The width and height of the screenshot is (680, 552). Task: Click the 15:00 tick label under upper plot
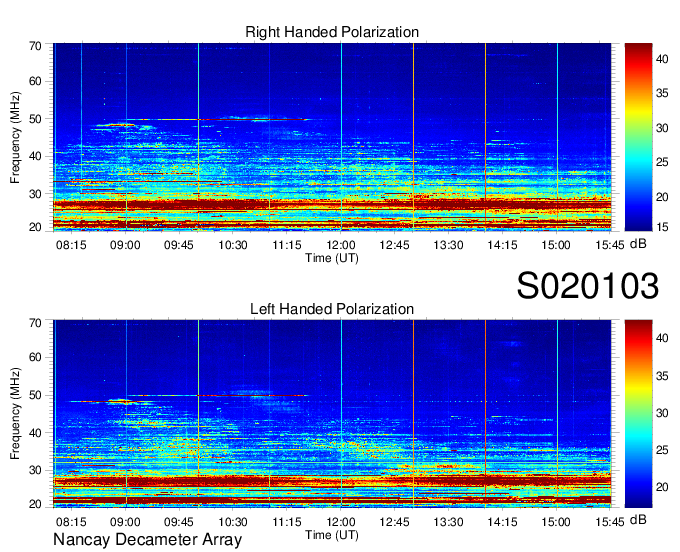coord(556,245)
